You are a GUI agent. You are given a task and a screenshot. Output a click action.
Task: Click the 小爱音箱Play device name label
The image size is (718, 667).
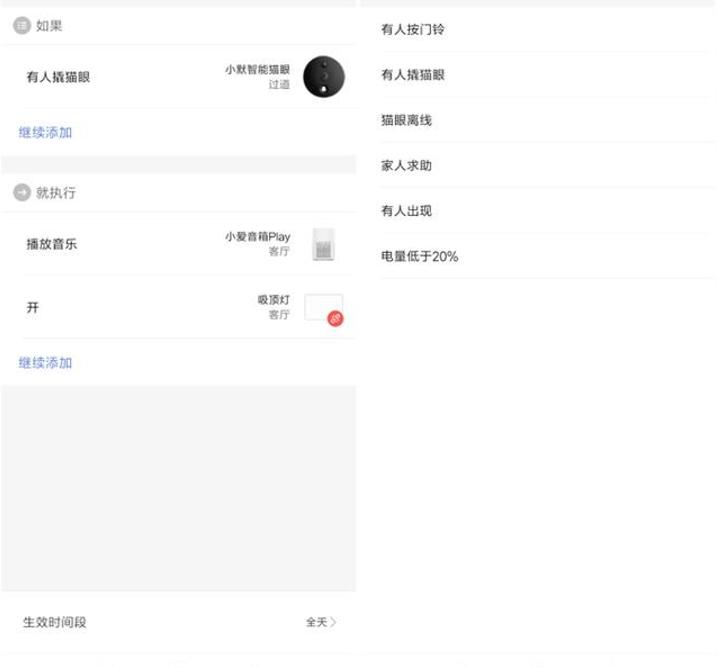pyautogui.click(x=257, y=237)
